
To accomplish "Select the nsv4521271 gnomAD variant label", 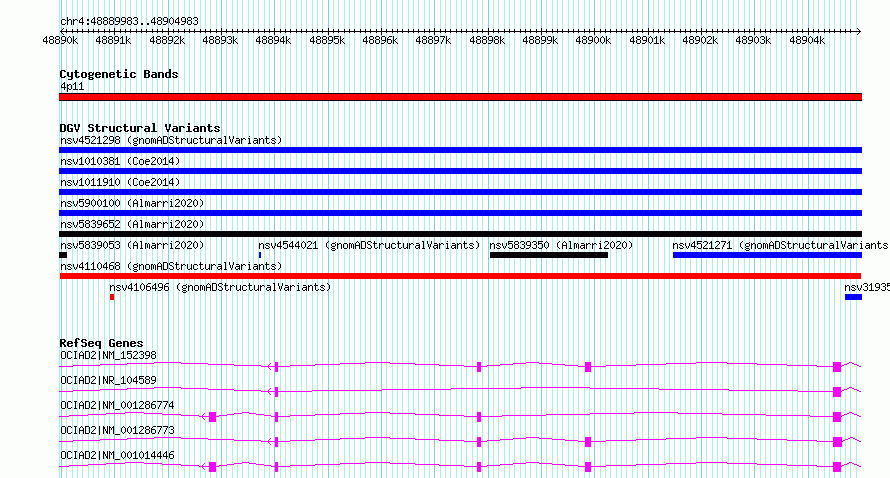I will click(780, 245).
